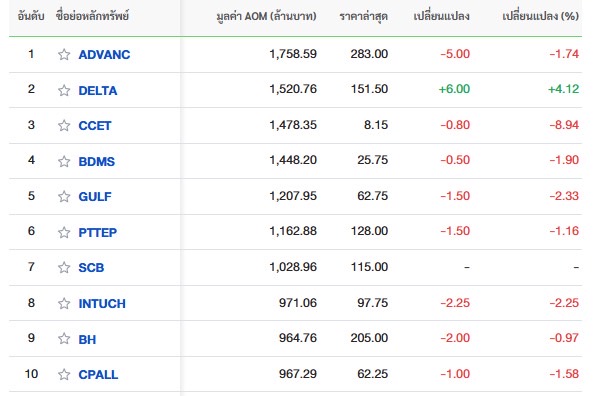Viewport: 602px width, 396px height.
Task: Sort by อันดับ rank column header
Action: click(31, 16)
